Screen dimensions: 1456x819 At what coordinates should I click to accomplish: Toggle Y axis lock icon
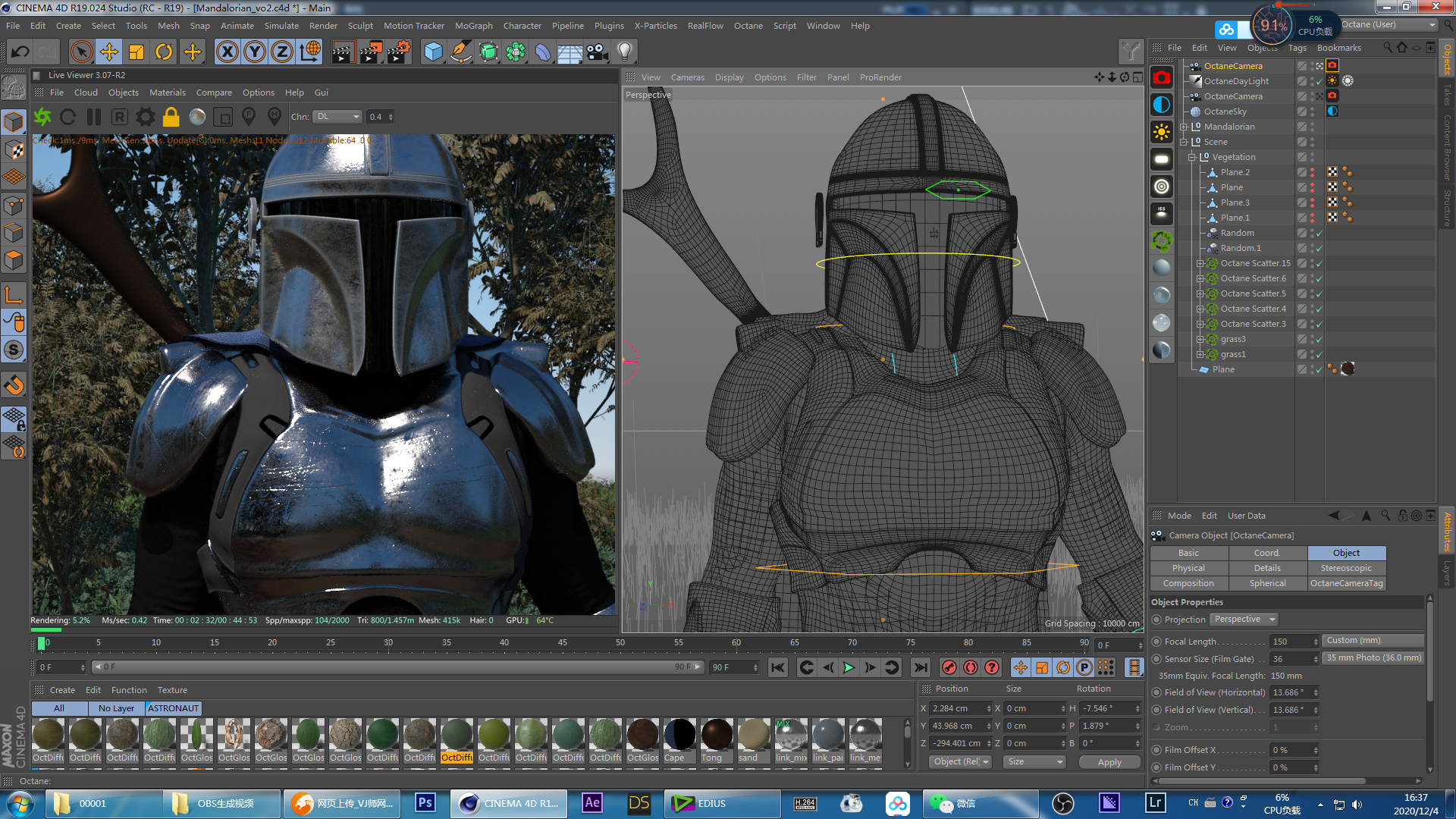(x=255, y=52)
